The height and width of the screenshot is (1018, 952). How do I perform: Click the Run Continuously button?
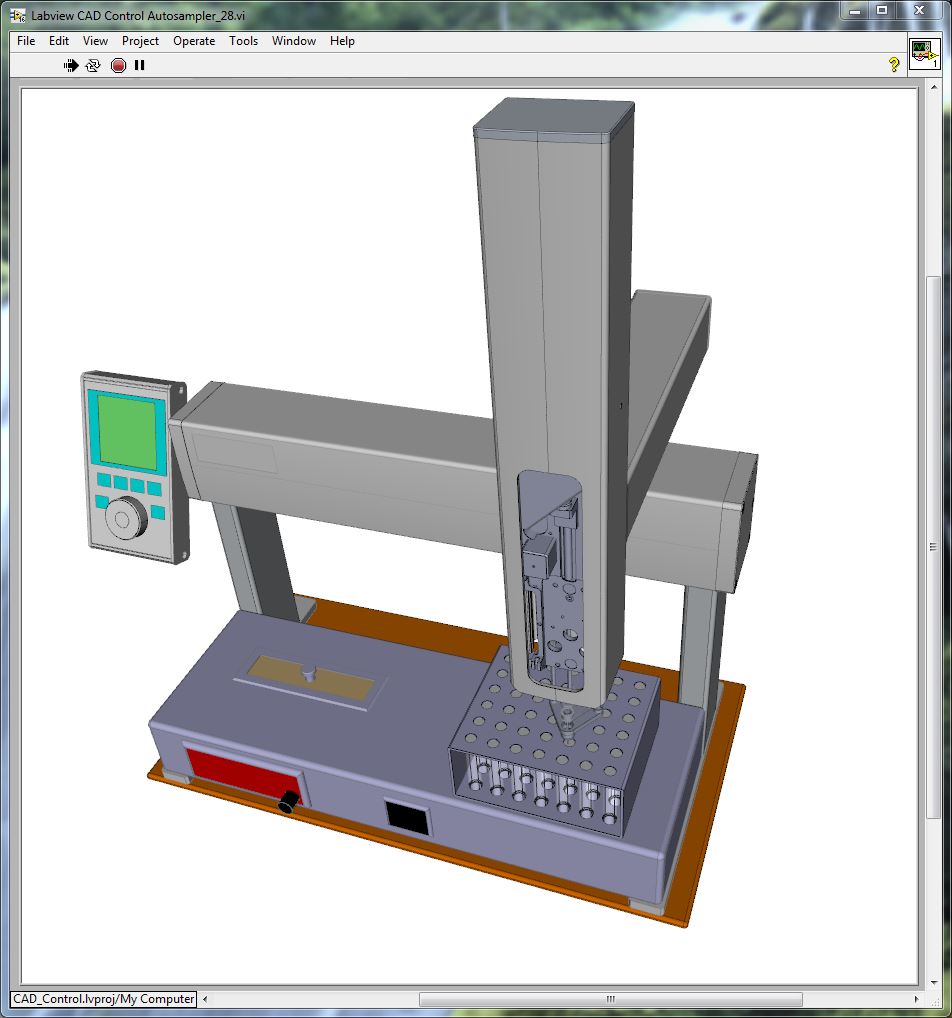(x=93, y=65)
